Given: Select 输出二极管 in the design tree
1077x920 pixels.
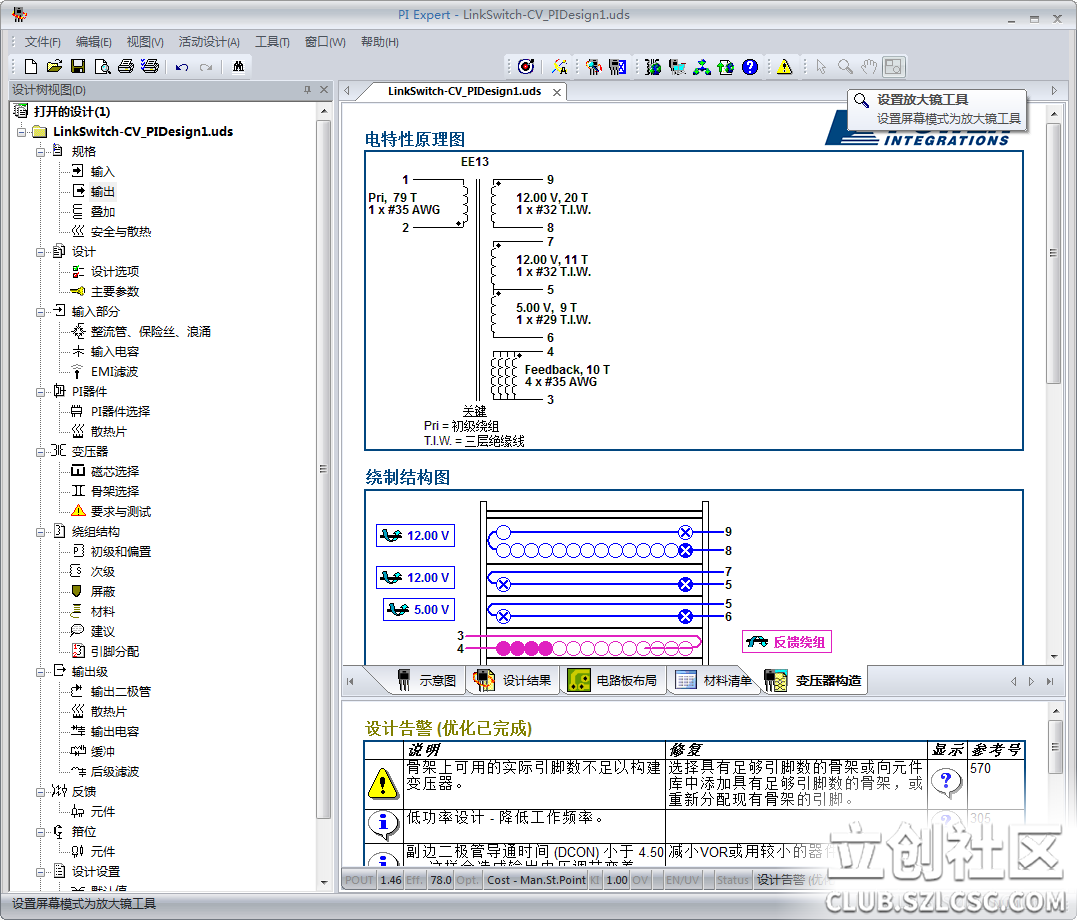Looking at the screenshot, I should point(121,692).
